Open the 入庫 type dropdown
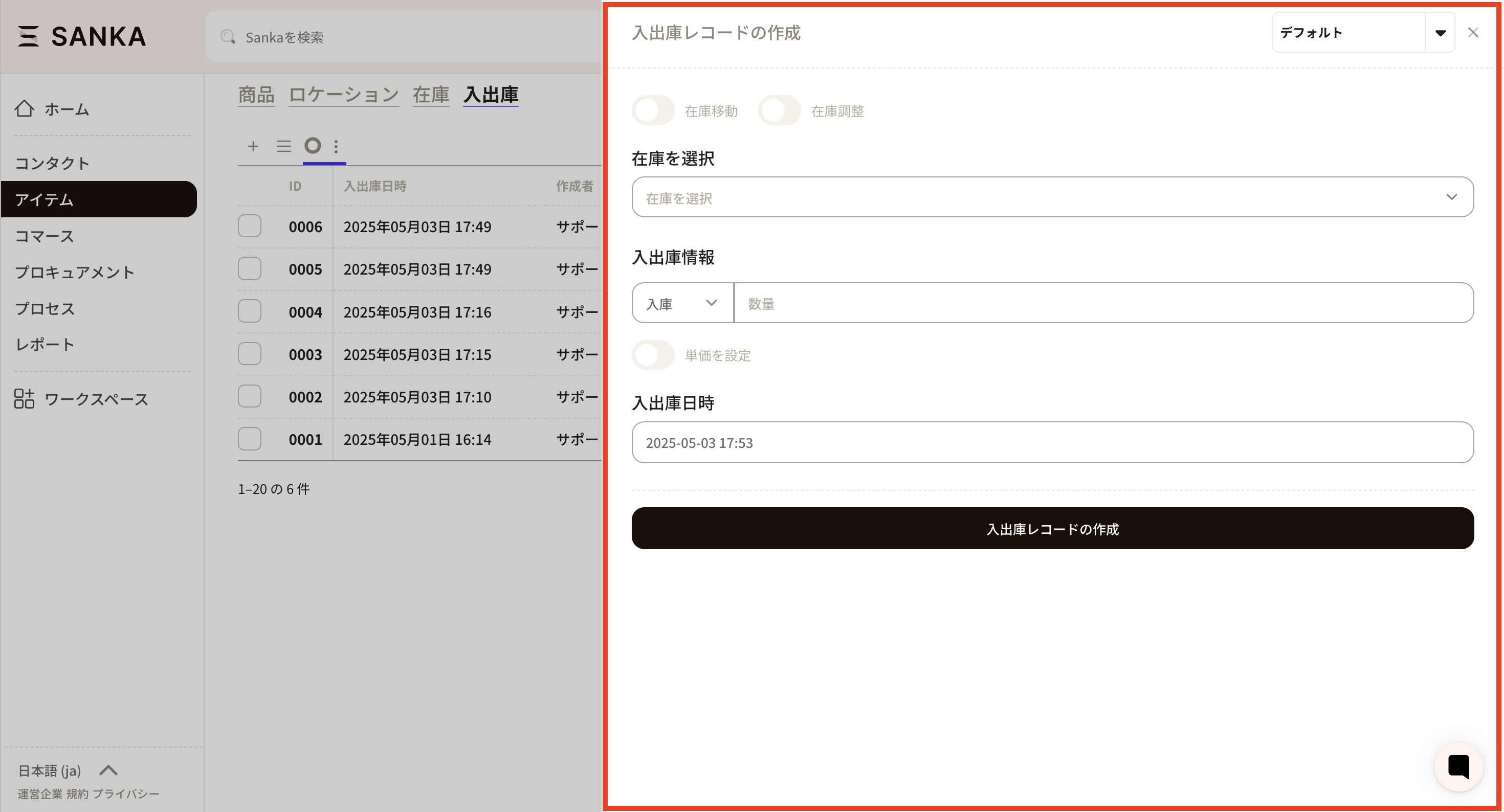This screenshot has width=1504, height=812. [x=682, y=303]
